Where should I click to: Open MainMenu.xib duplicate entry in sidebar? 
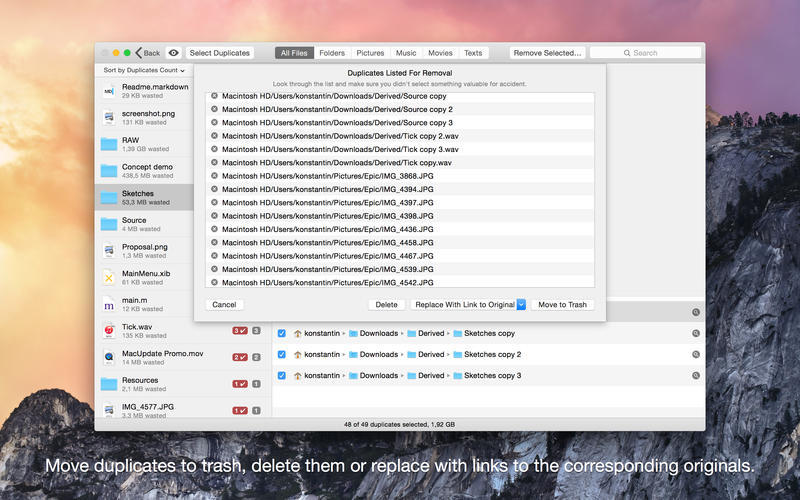(144, 278)
